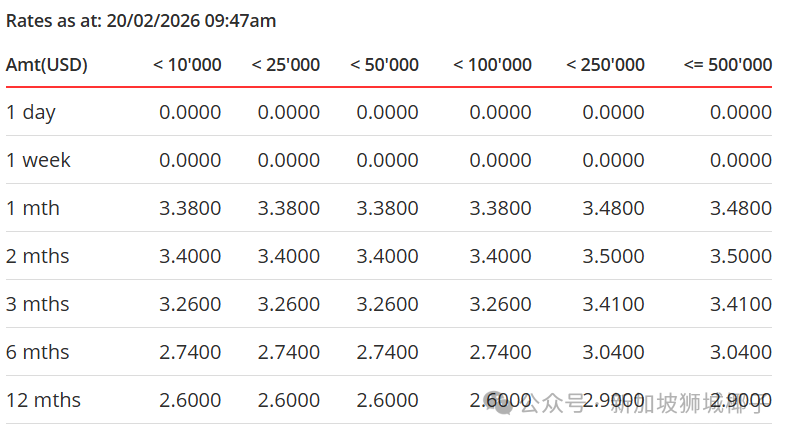Image resolution: width=795 pixels, height=435 pixels.
Task: Click the 2 mths row label
Action: point(38,256)
